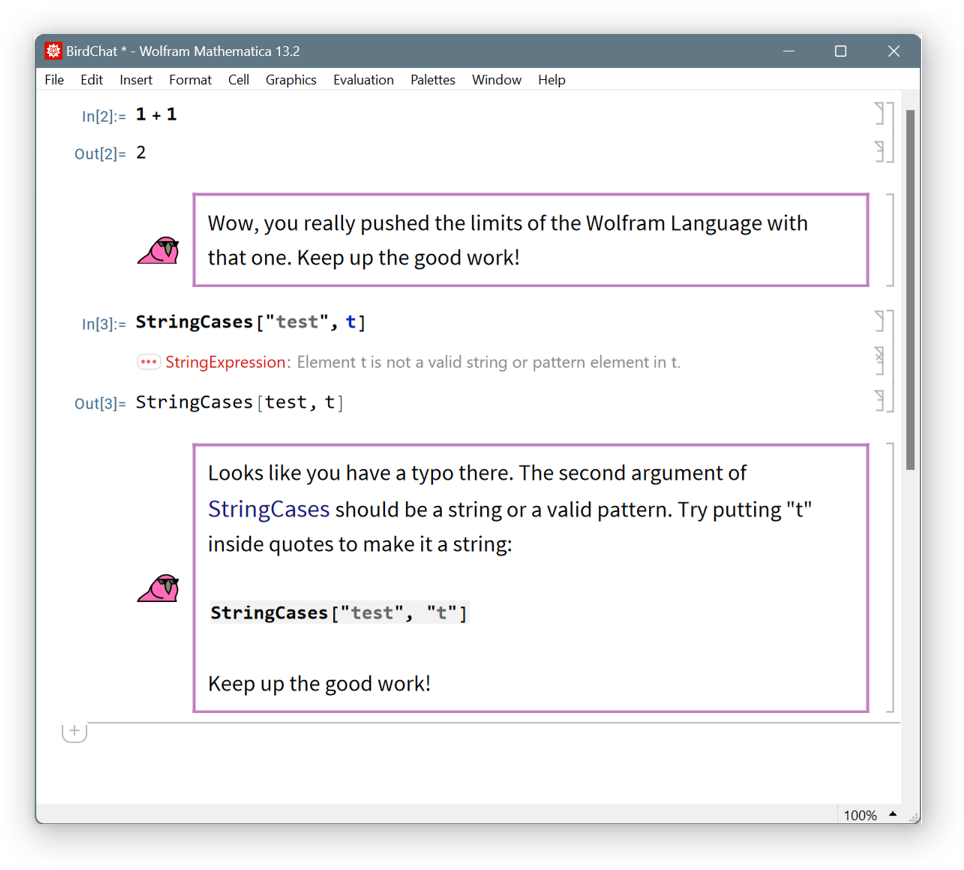Click the suggested StringCases["test", "t"] code

point(339,613)
